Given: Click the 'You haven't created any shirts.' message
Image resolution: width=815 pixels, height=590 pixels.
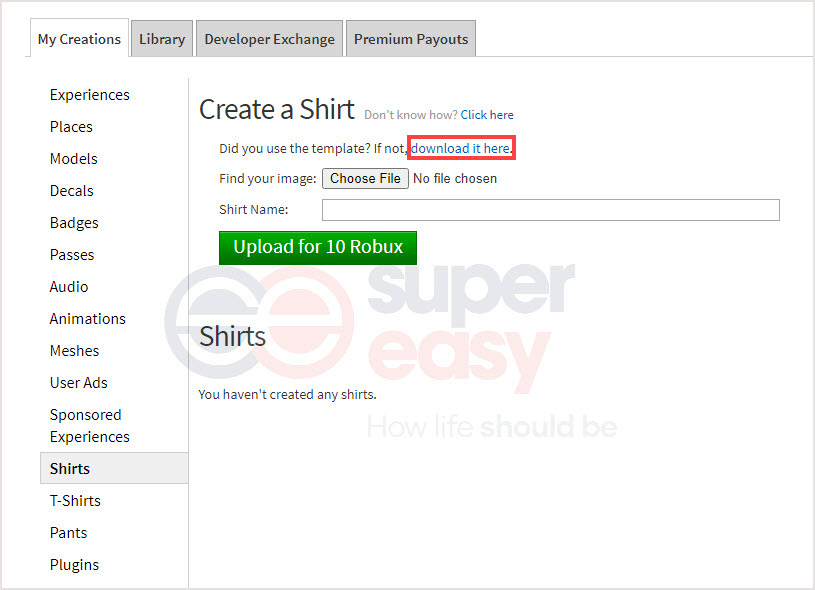Looking at the screenshot, I should 287,395.
